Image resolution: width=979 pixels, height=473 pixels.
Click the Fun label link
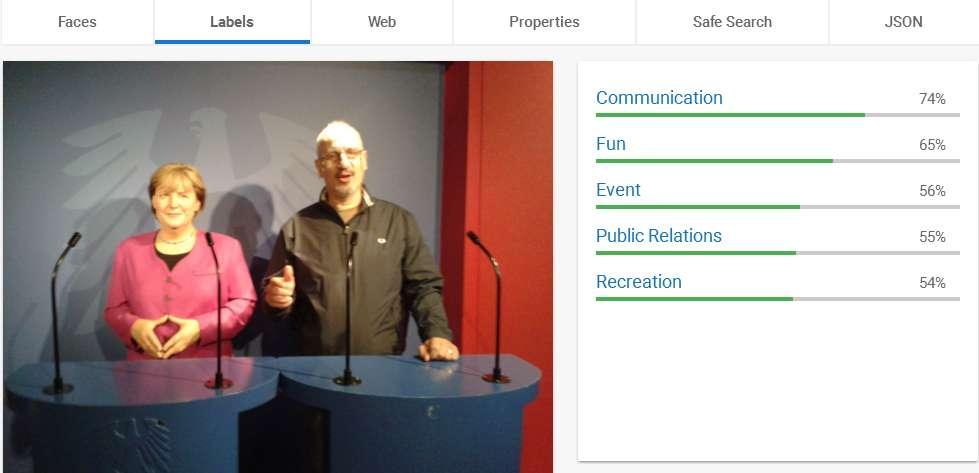[x=611, y=144]
